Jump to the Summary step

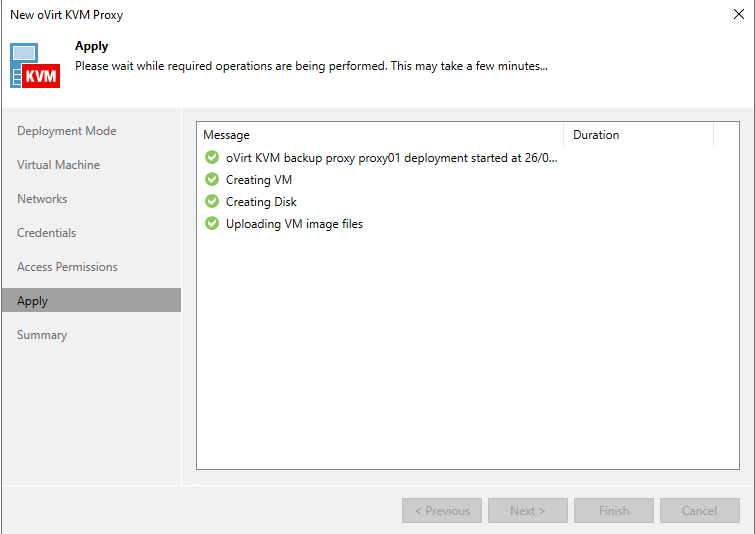point(42,335)
